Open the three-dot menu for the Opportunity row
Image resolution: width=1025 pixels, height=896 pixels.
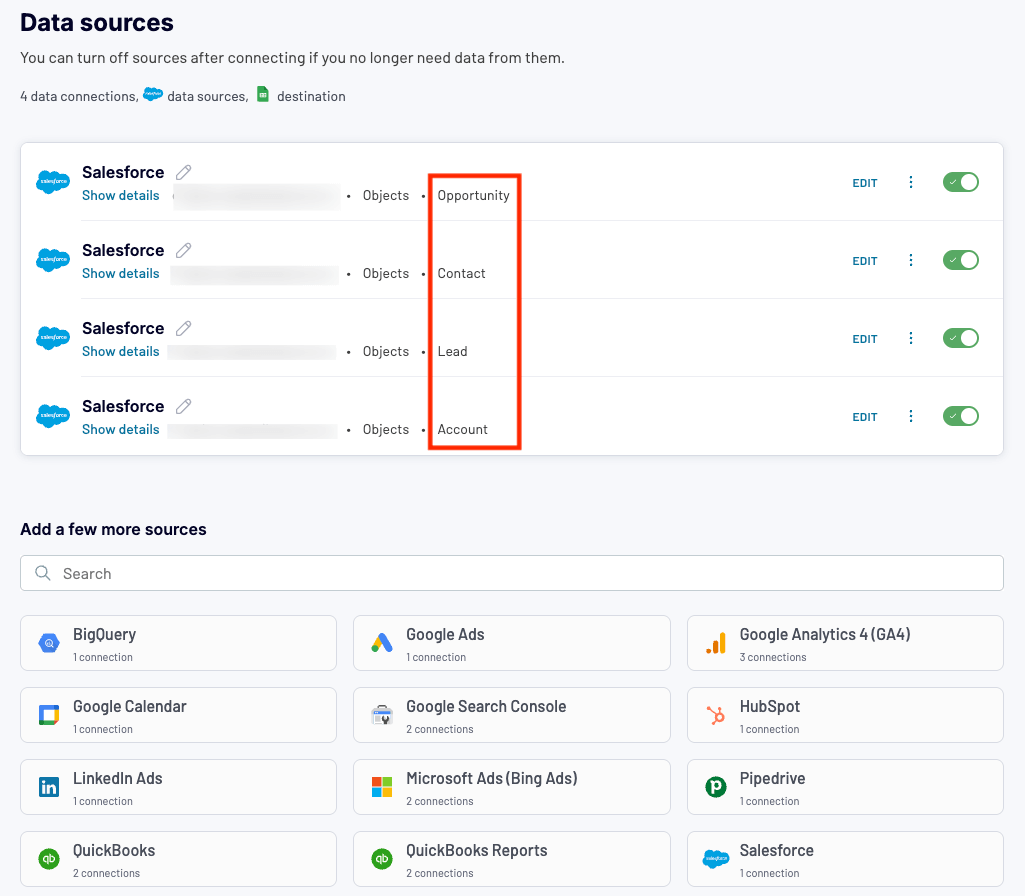[911, 182]
